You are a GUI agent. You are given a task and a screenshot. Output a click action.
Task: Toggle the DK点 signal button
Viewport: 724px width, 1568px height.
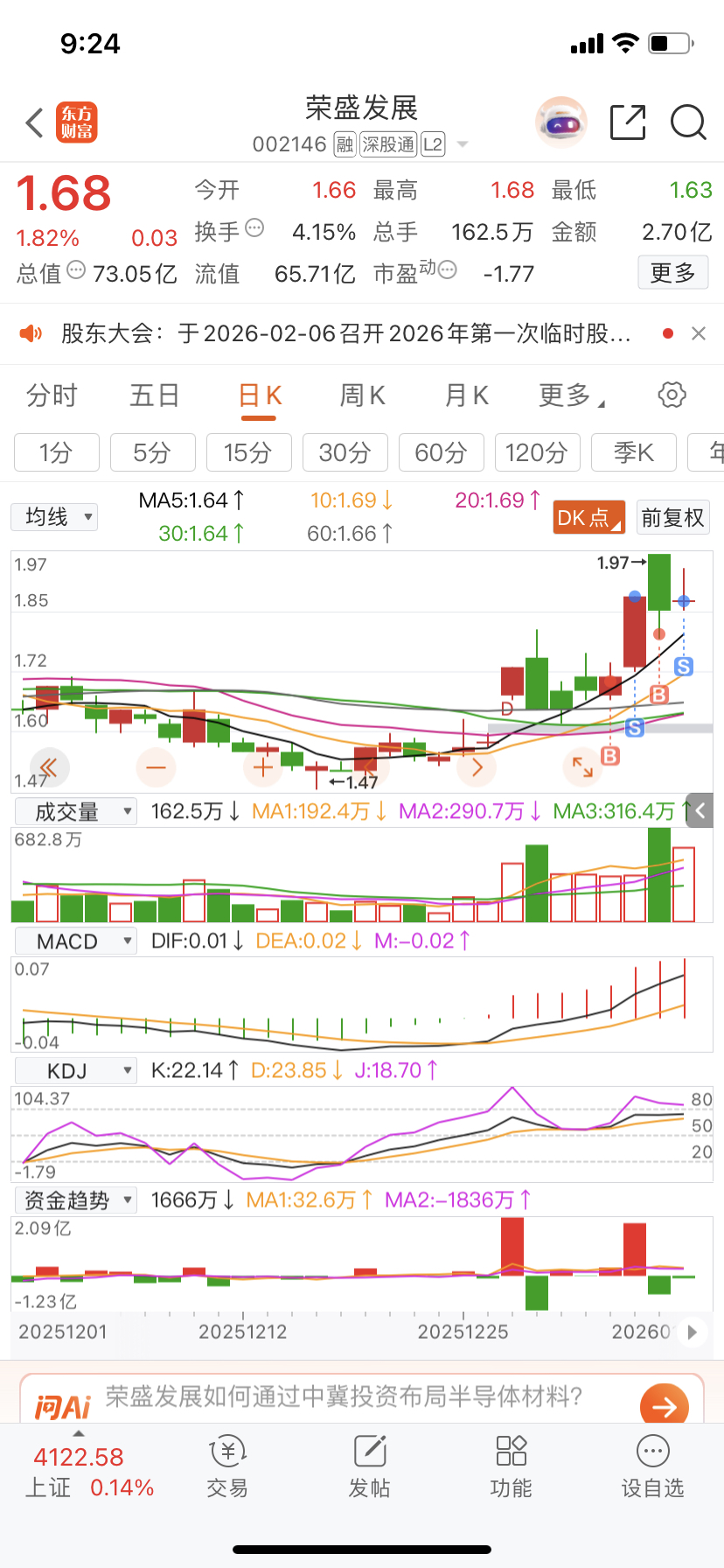588,517
